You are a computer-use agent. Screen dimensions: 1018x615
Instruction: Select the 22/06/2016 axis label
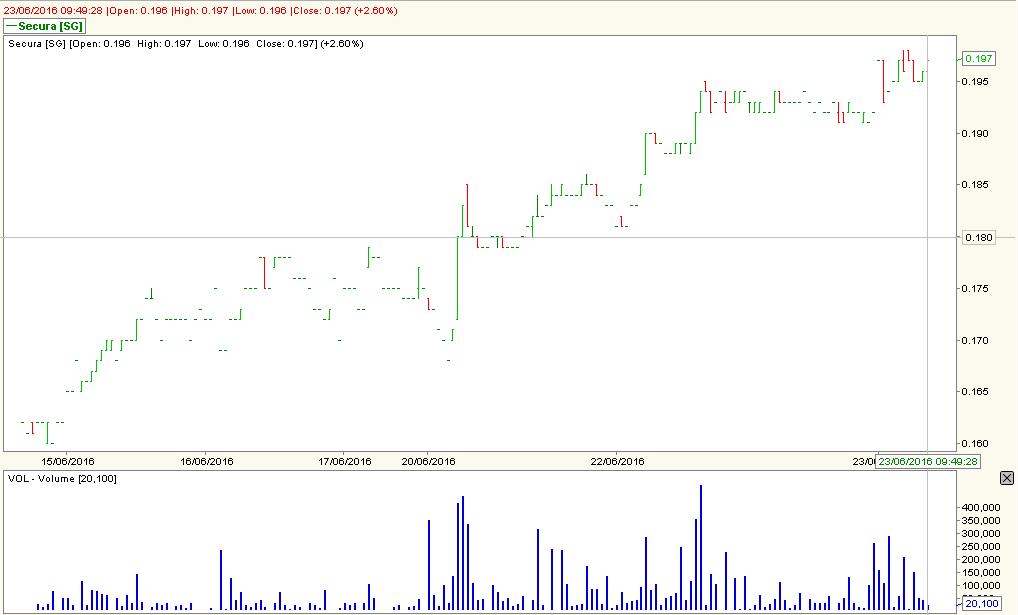click(x=617, y=462)
